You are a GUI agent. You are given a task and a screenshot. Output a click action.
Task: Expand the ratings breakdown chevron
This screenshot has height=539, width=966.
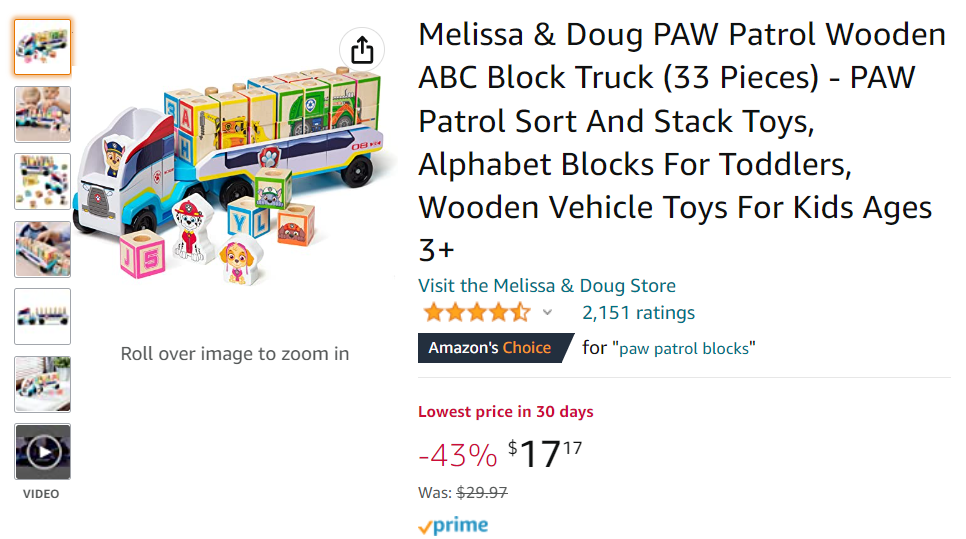(x=547, y=313)
